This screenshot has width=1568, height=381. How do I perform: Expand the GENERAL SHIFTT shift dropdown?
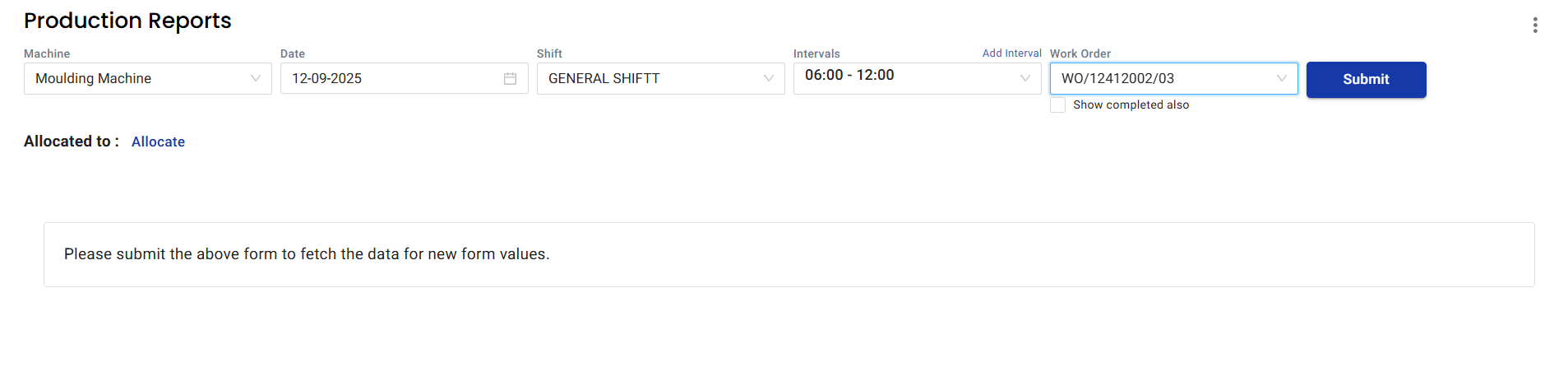(650, 78)
